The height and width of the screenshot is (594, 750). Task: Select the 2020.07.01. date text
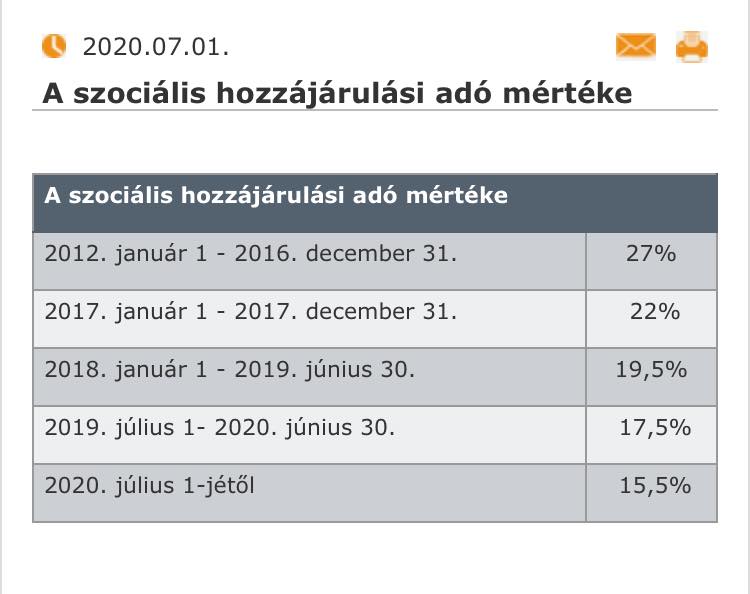tap(156, 47)
